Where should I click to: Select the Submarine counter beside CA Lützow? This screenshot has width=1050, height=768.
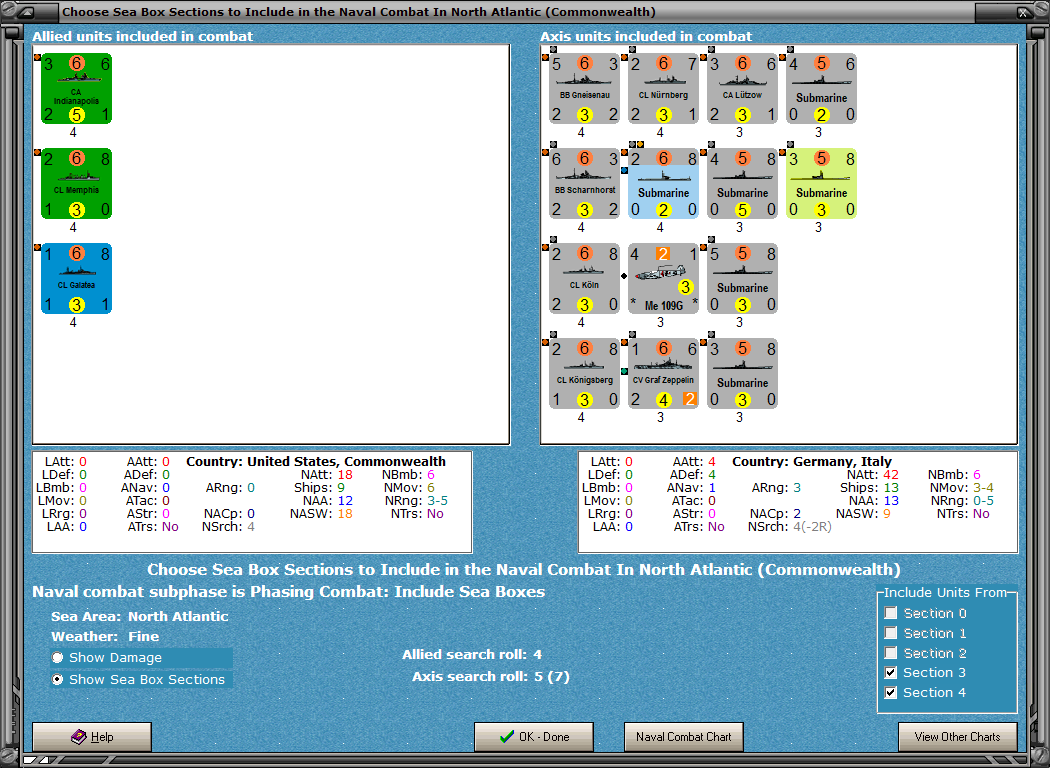pyautogui.click(x=822, y=88)
